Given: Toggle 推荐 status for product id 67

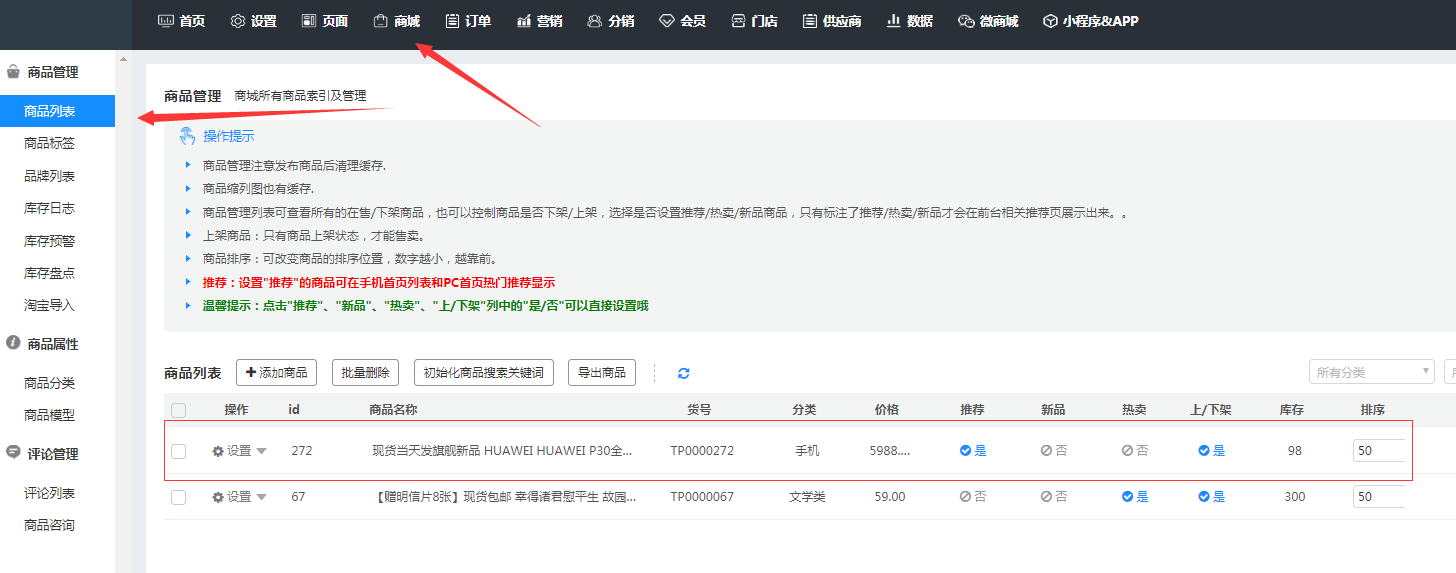Looking at the screenshot, I should coord(973,497).
